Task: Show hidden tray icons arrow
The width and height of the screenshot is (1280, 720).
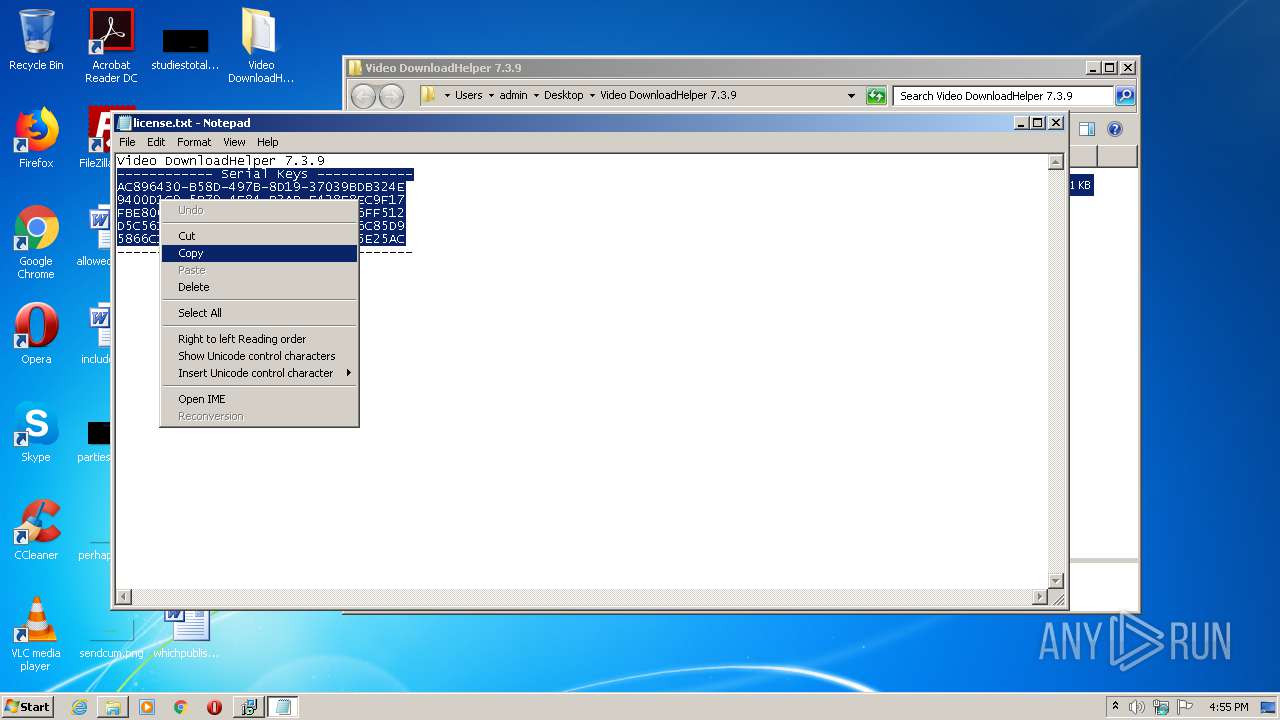Action: coord(1115,706)
